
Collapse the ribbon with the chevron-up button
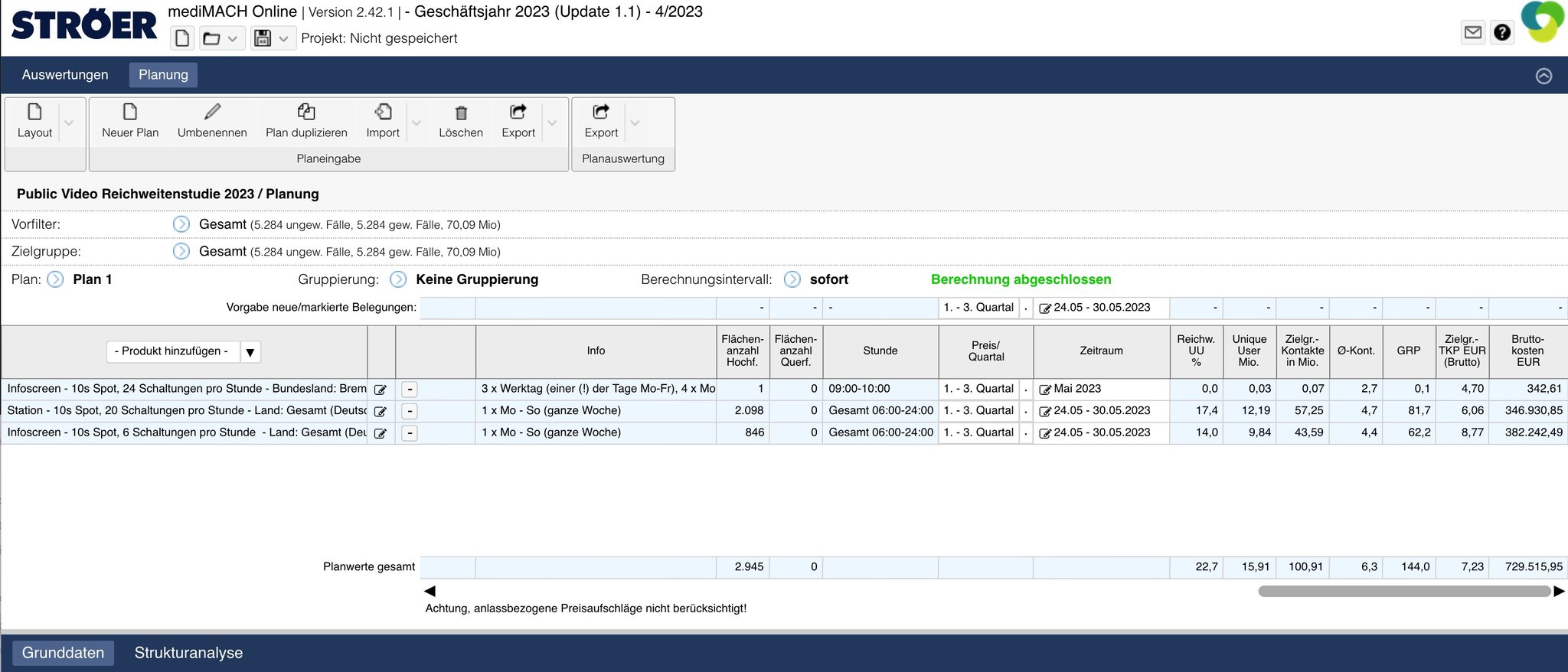click(x=1543, y=76)
